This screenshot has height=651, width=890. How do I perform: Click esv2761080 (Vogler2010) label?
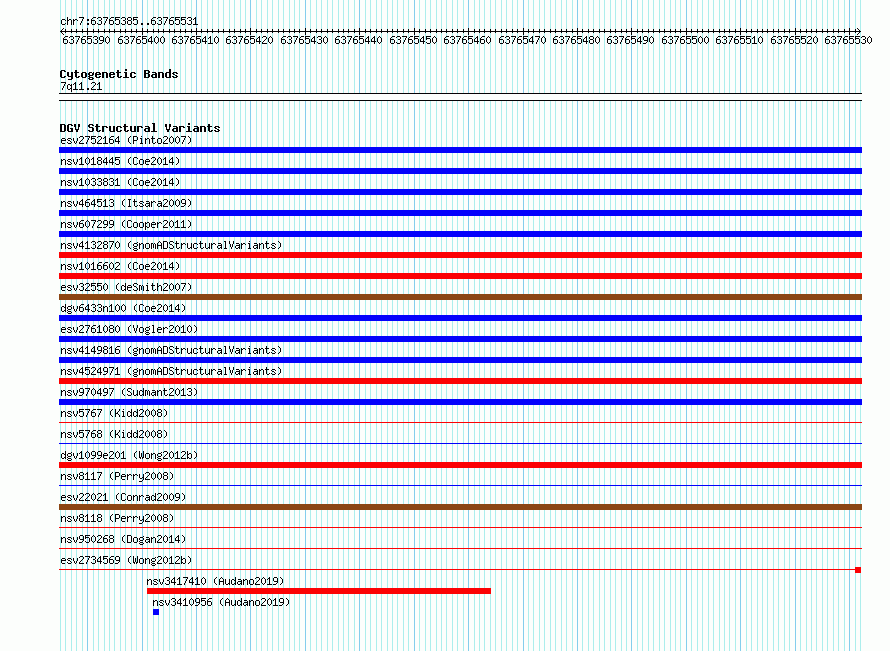[129, 329]
